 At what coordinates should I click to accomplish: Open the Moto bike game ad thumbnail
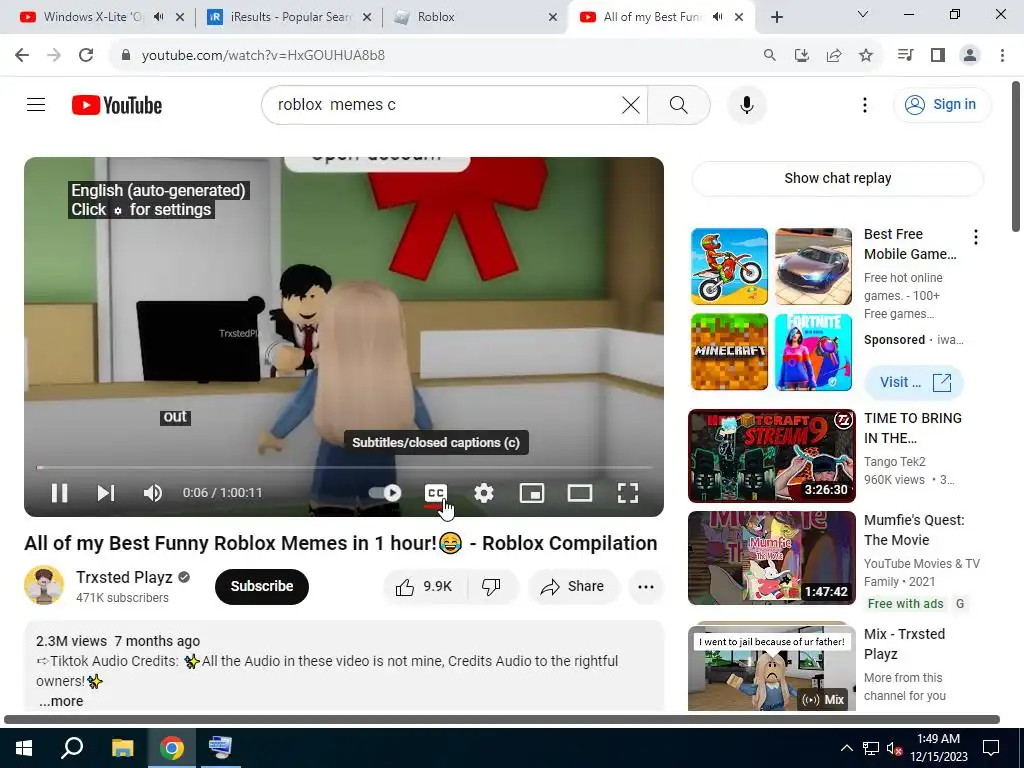(729, 266)
